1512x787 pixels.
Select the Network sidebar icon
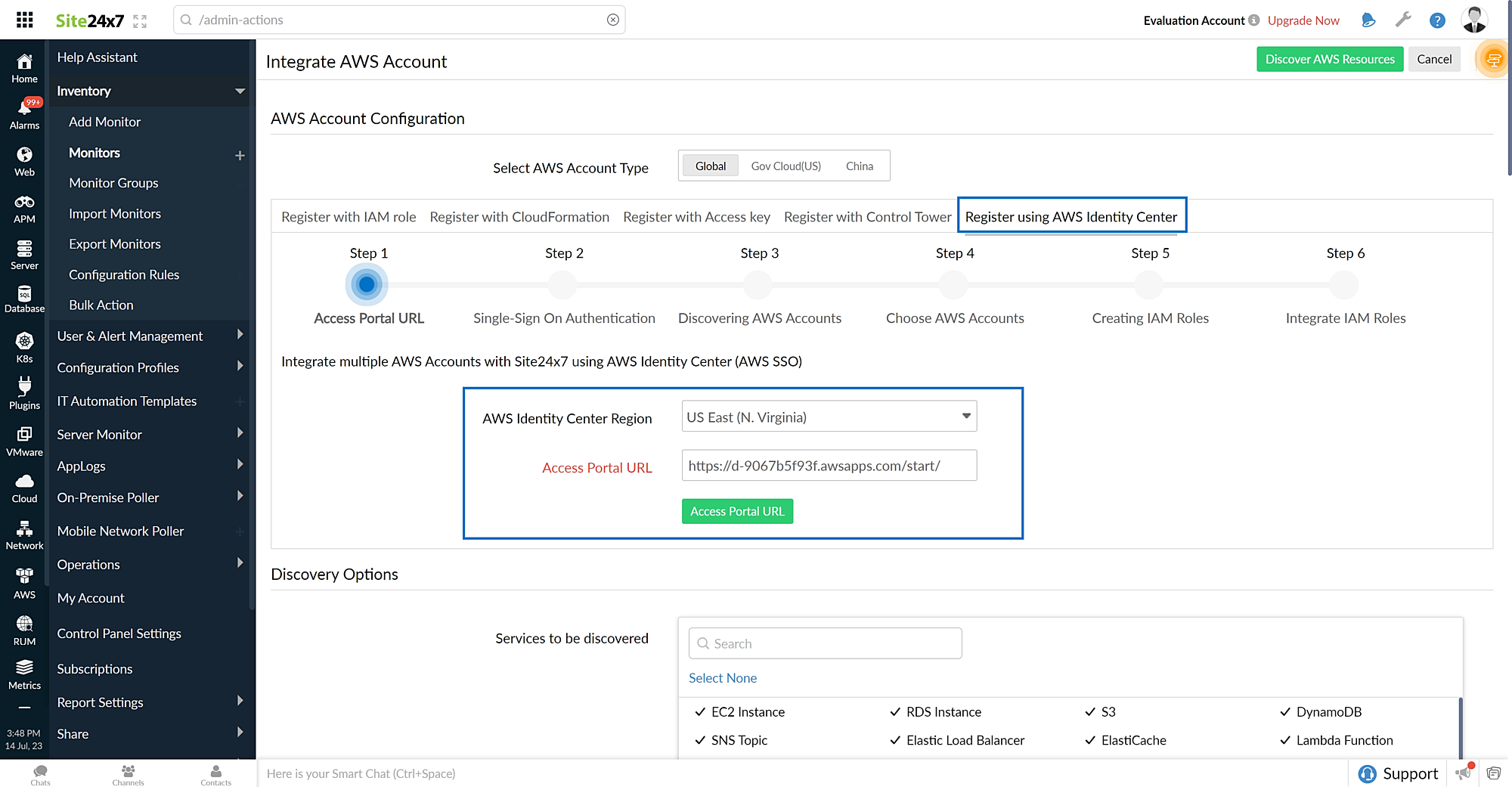click(24, 528)
